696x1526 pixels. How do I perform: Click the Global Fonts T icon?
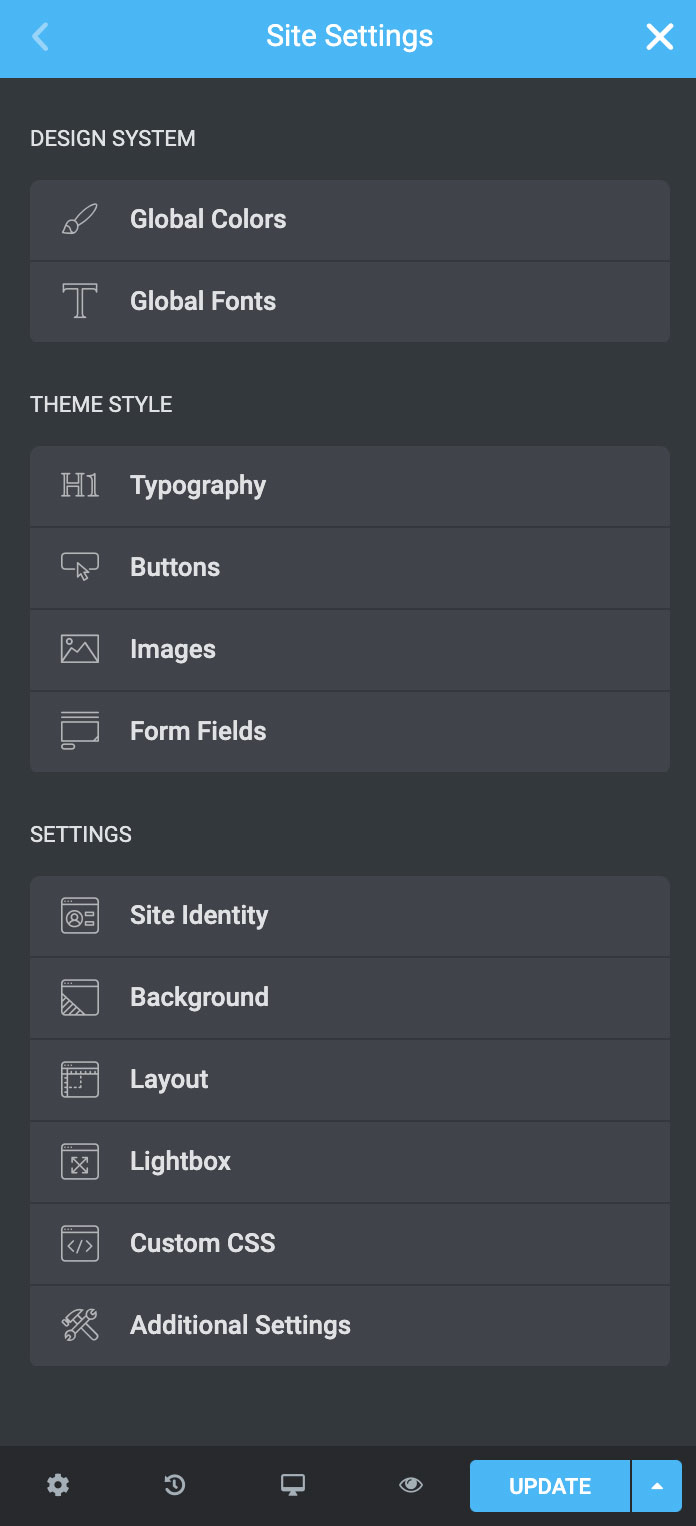click(80, 301)
